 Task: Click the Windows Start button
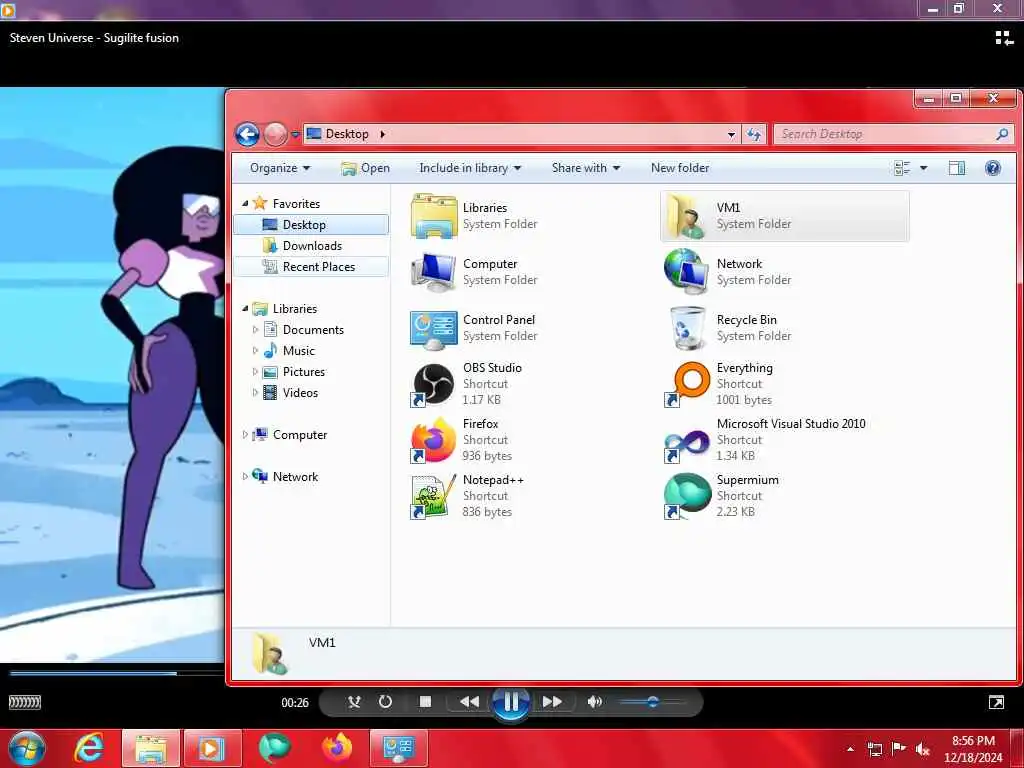(x=26, y=748)
